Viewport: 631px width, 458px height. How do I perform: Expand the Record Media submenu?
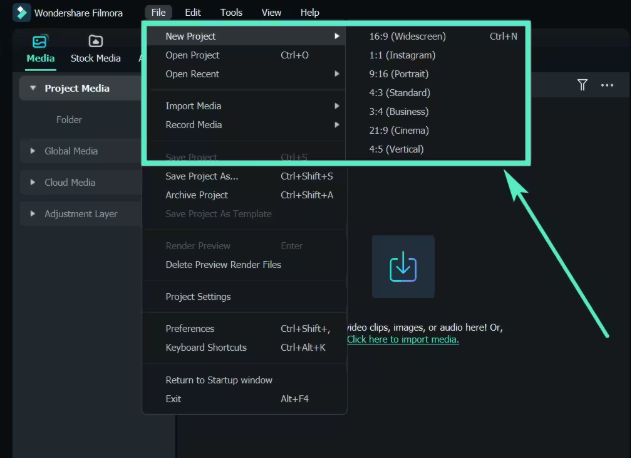coord(246,125)
